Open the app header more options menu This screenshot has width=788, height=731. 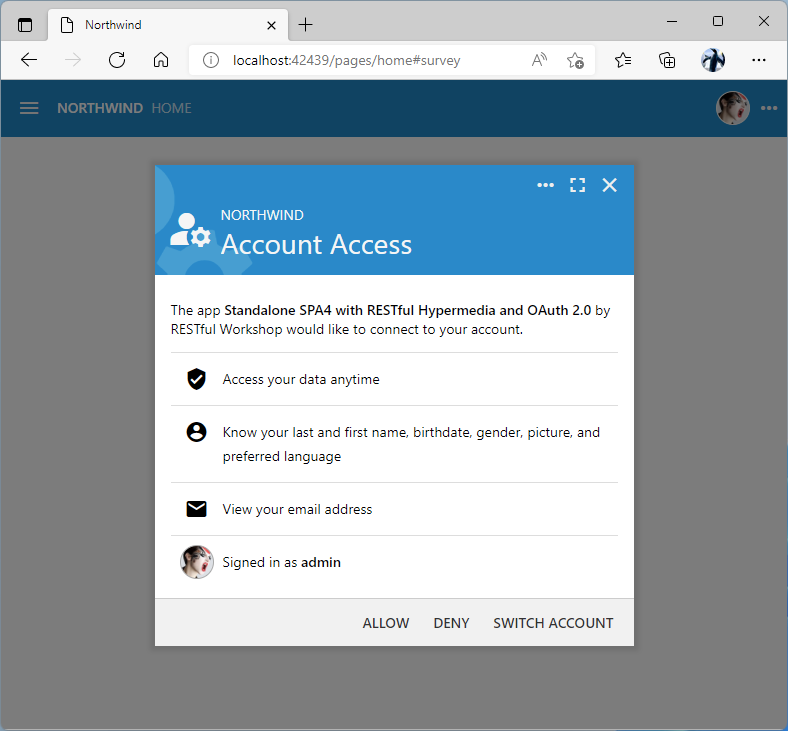pos(768,108)
